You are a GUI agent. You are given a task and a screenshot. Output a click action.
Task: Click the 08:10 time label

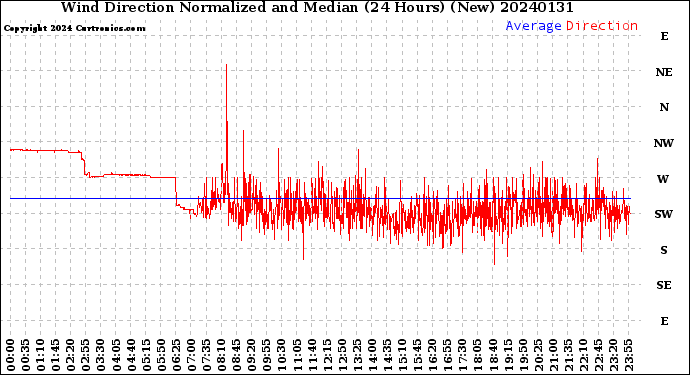[221, 355]
